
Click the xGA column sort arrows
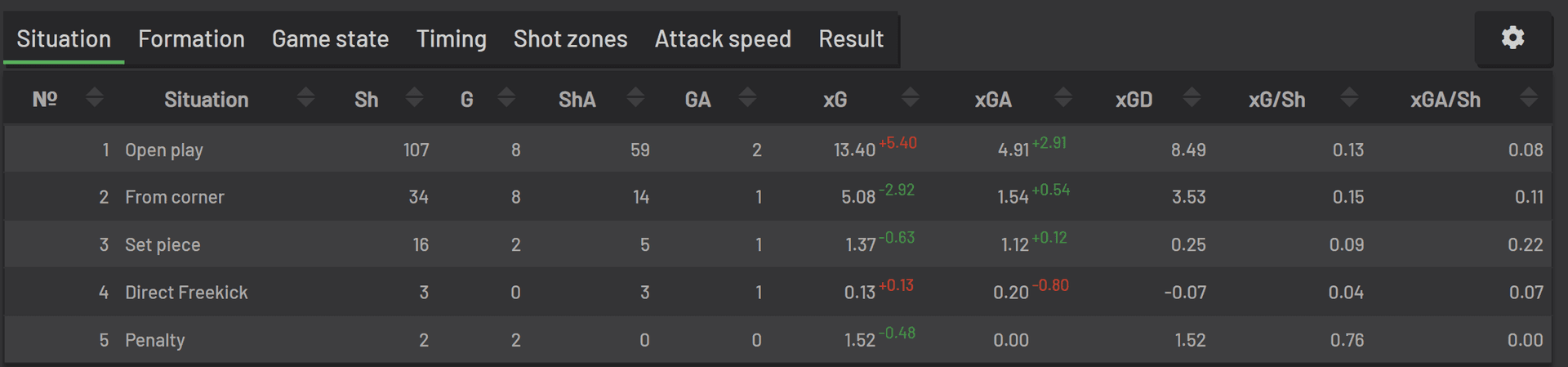tap(1062, 98)
